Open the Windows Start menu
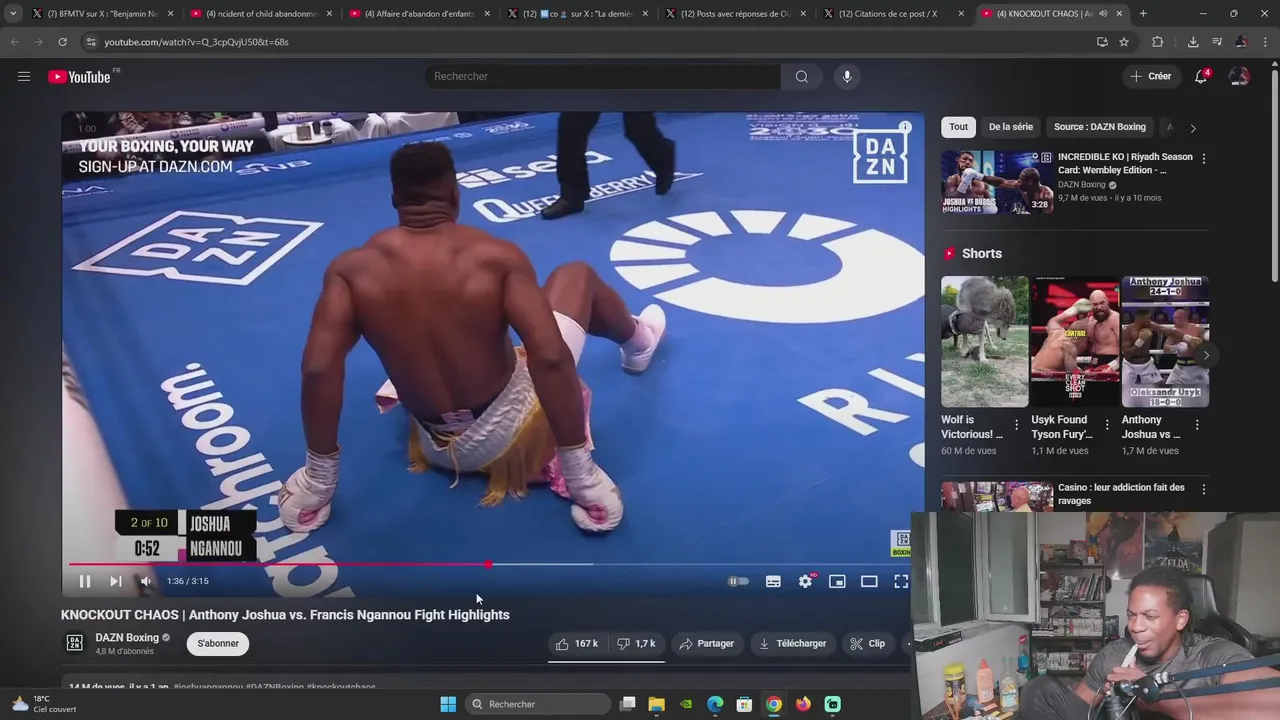 (448, 704)
